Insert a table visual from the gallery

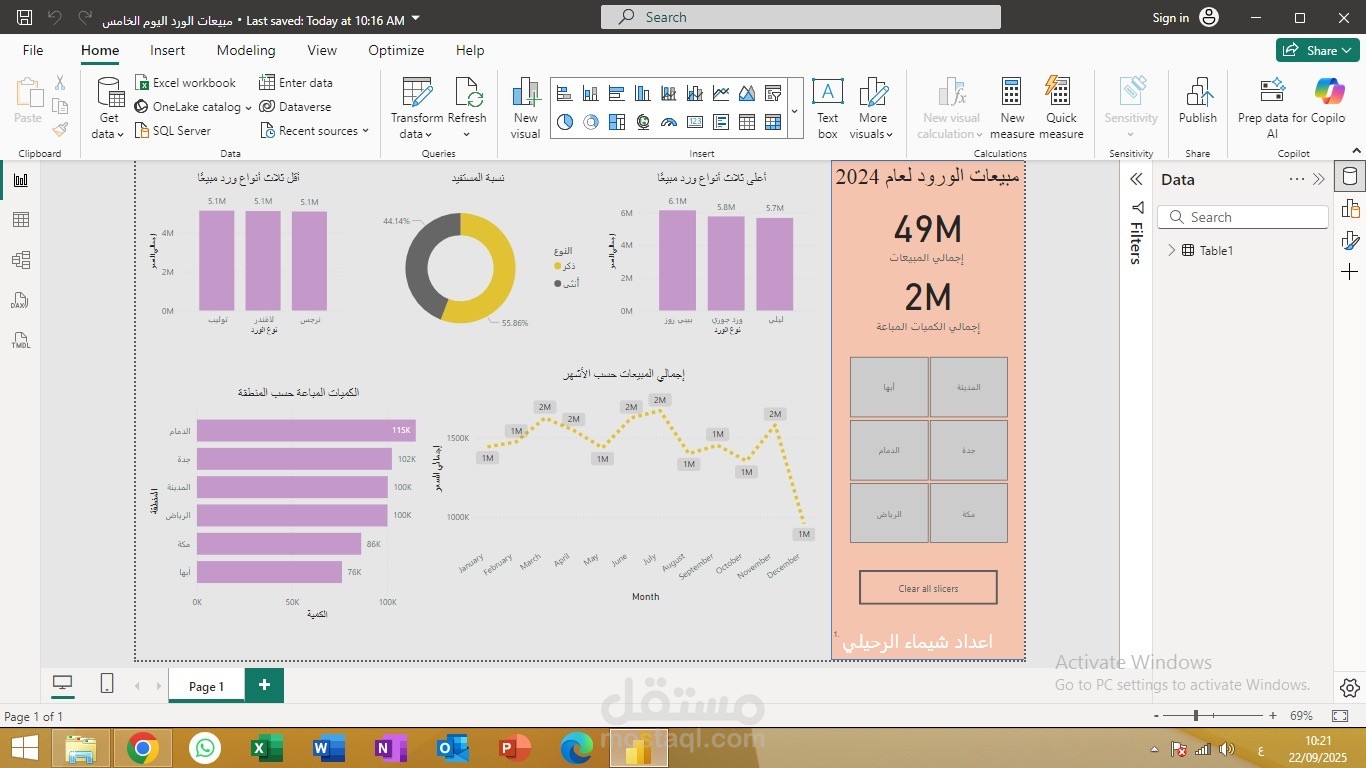point(747,122)
